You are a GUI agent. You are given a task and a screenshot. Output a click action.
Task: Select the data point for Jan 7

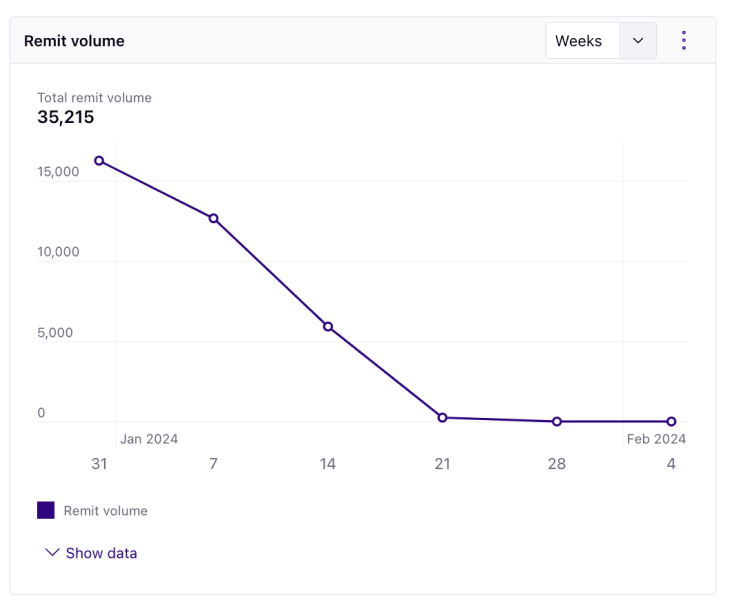pyautogui.click(x=213, y=218)
